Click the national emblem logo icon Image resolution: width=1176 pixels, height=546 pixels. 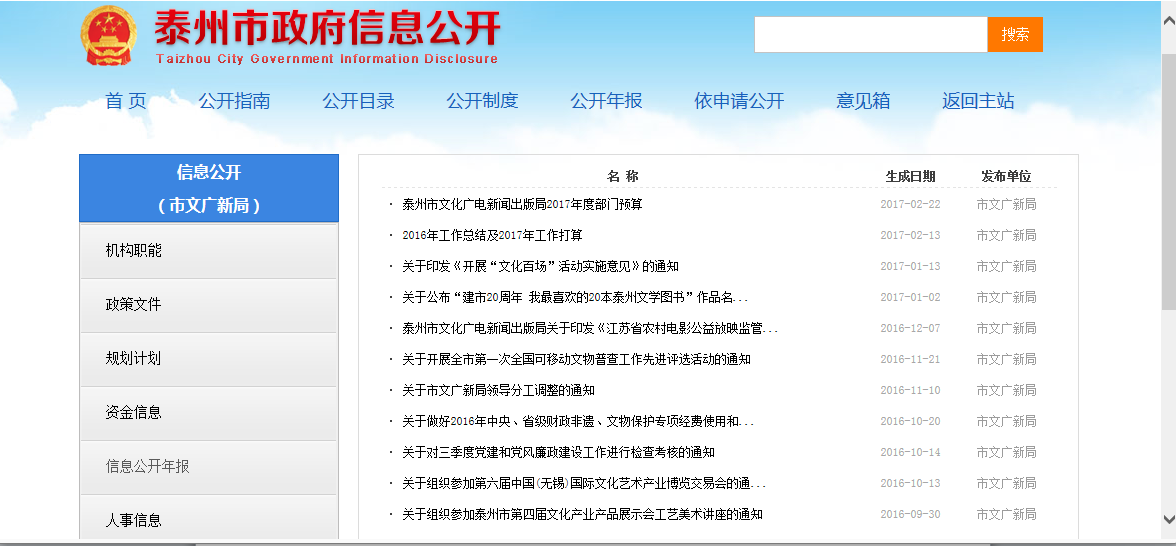(108, 36)
